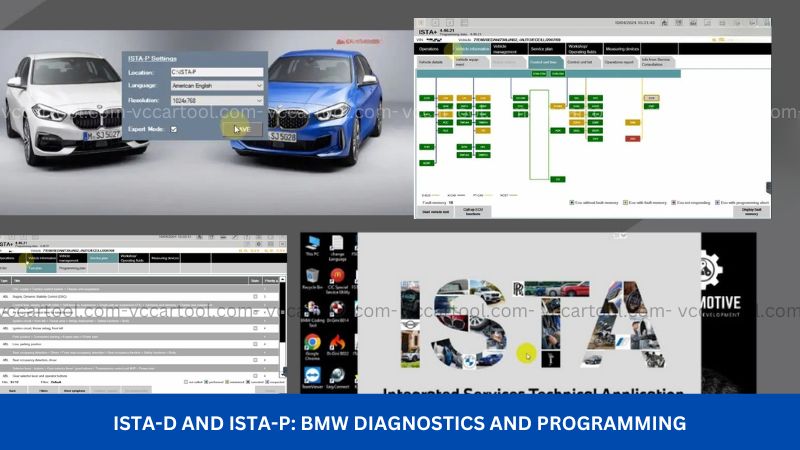Open Operations menu in the top-right ISTA+ window

[433, 49]
